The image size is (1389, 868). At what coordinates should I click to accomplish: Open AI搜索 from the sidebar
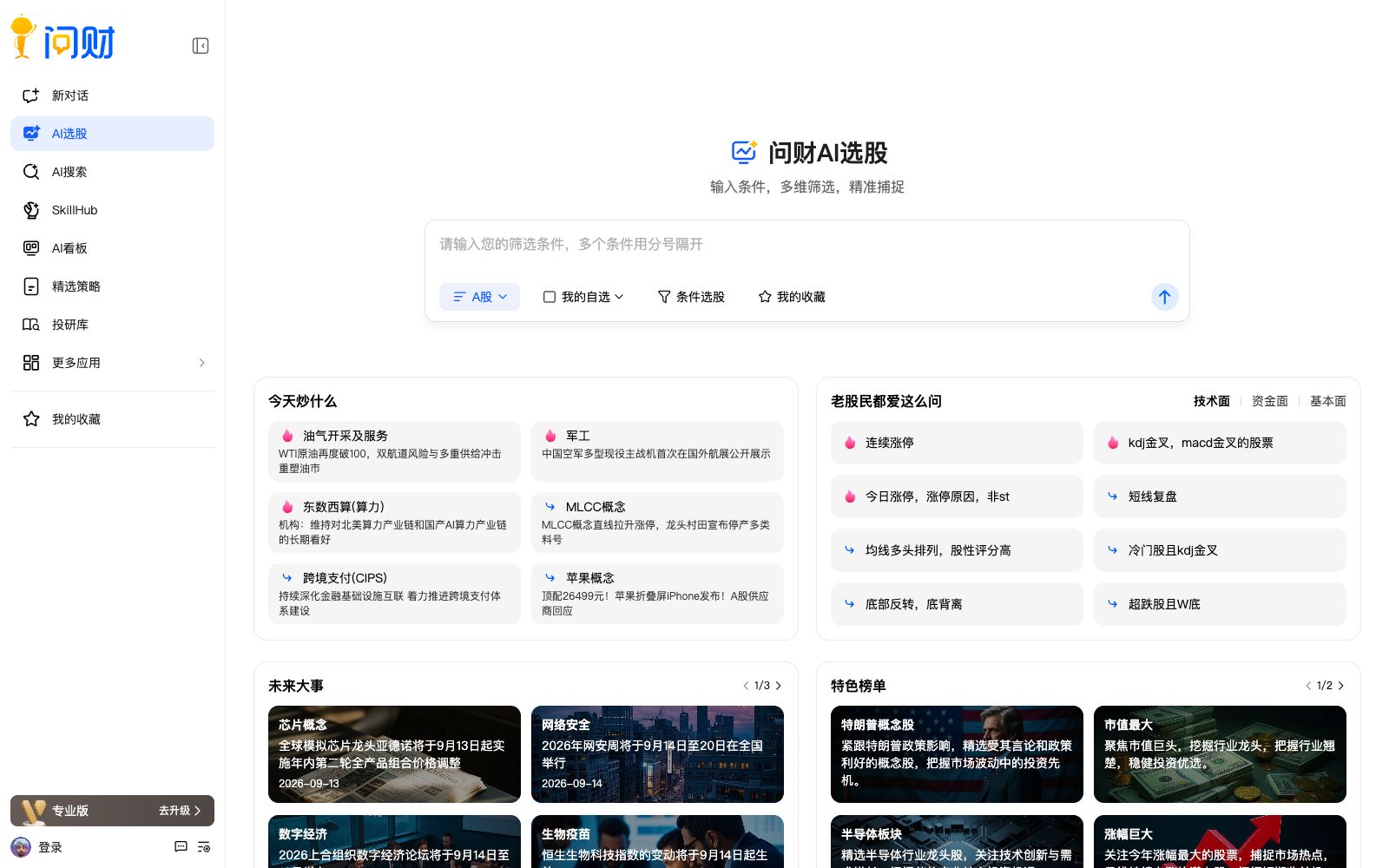[112, 172]
